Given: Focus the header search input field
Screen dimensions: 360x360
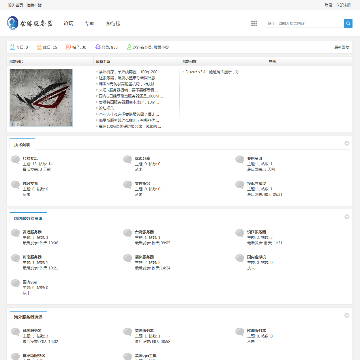Looking at the screenshot, I should pos(305,23).
